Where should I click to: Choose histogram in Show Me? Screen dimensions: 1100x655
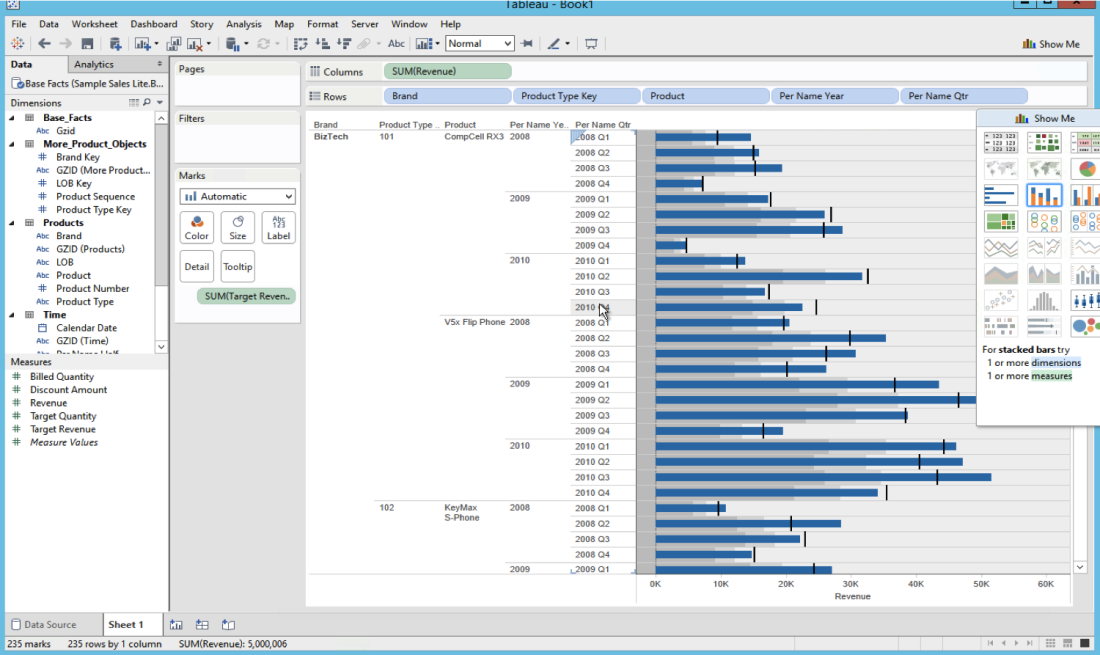point(1044,301)
